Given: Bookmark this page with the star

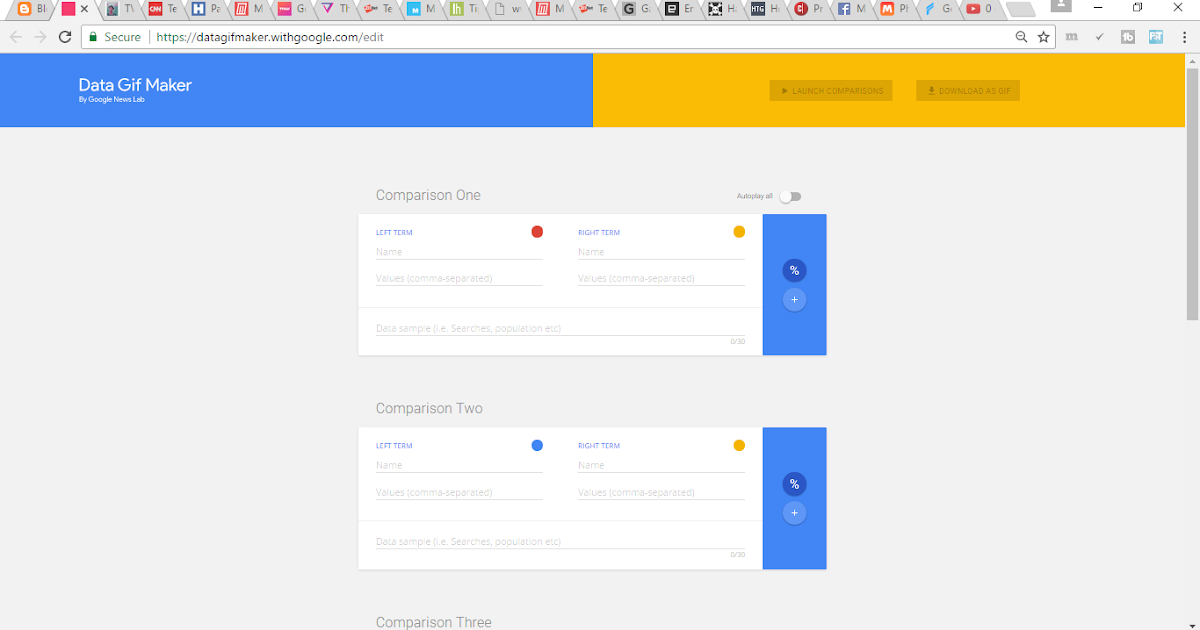Looking at the screenshot, I should (x=1043, y=37).
